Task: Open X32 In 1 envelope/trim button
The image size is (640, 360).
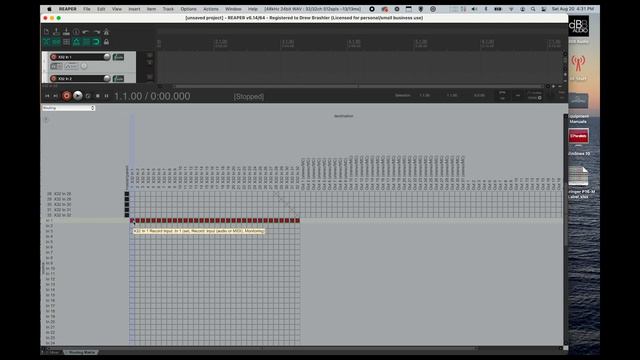Action: point(71,66)
